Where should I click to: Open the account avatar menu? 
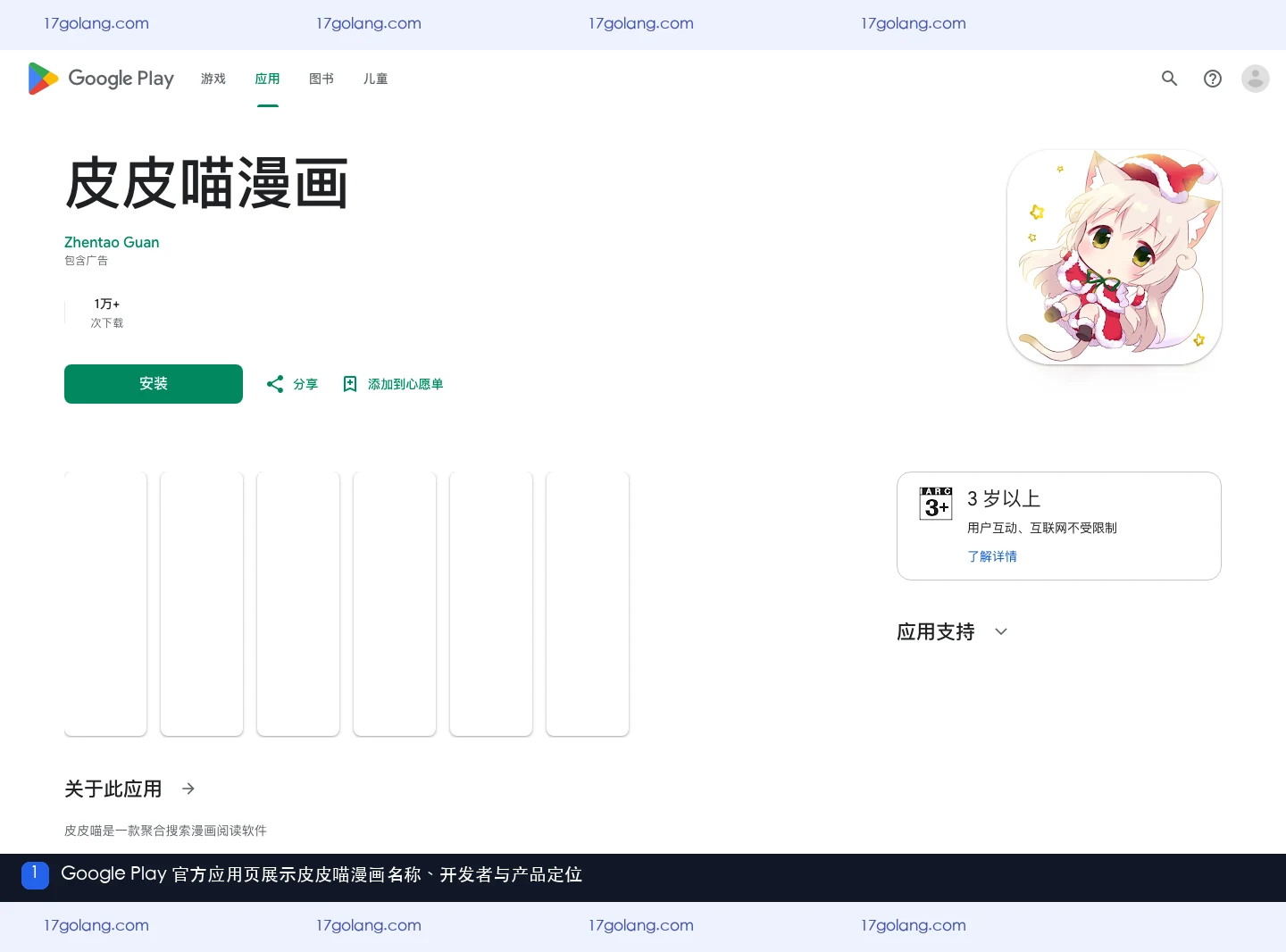(1256, 79)
